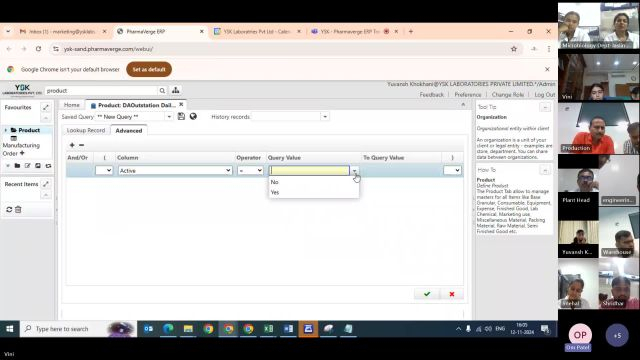The width and height of the screenshot is (640, 360).
Task: Open Microsoft Edge from the taskbar
Action: click(168, 329)
